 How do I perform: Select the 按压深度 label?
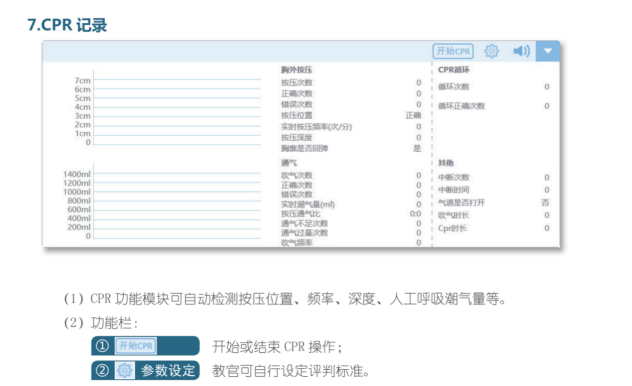(x=297, y=137)
